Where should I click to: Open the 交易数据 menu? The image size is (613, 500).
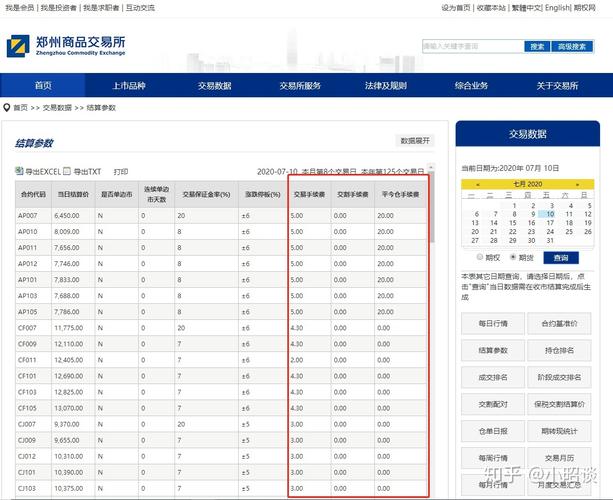[x=214, y=85]
